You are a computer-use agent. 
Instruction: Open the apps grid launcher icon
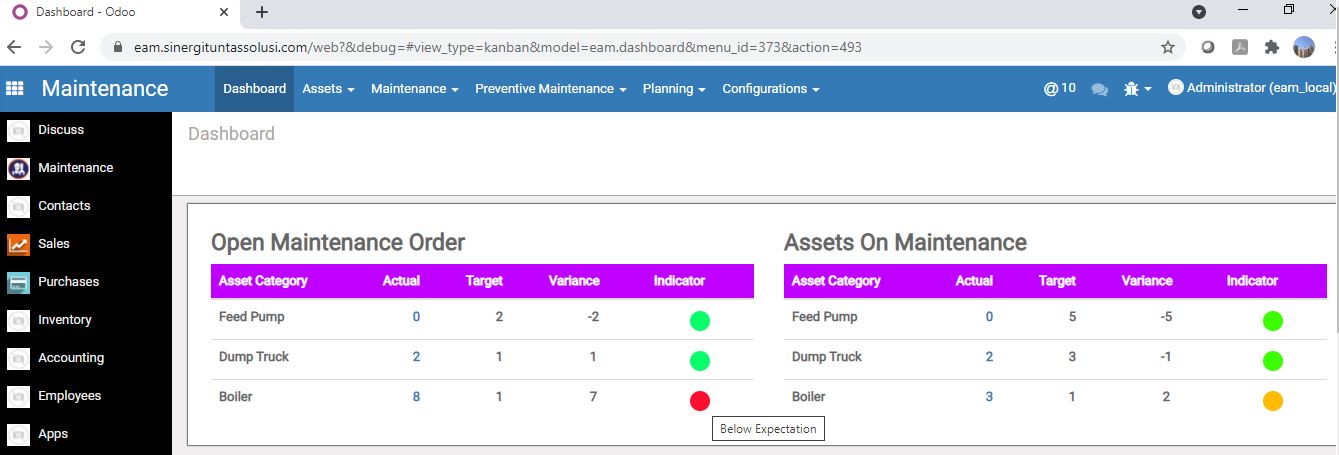[15, 89]
